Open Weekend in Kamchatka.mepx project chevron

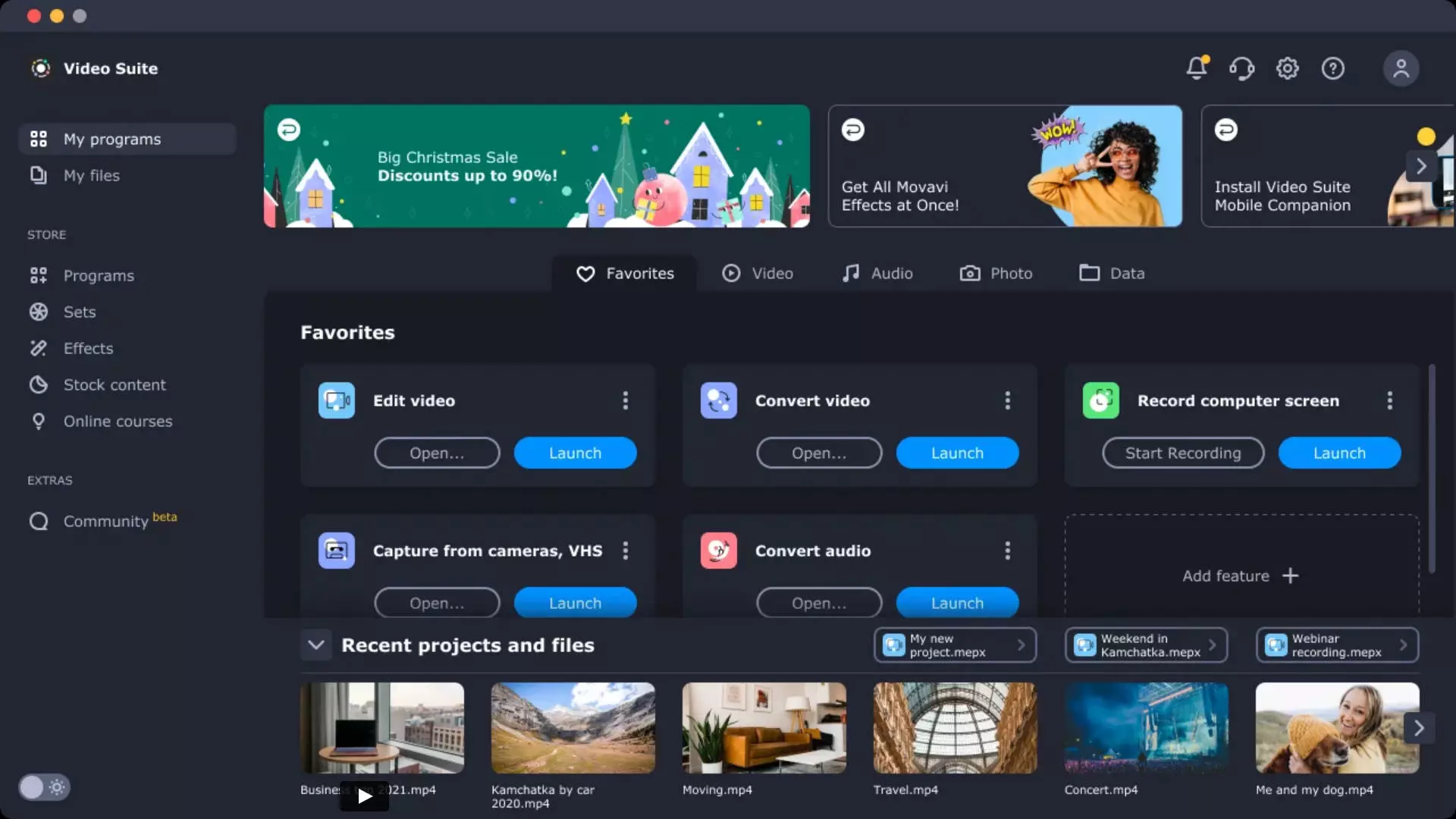1212,645
